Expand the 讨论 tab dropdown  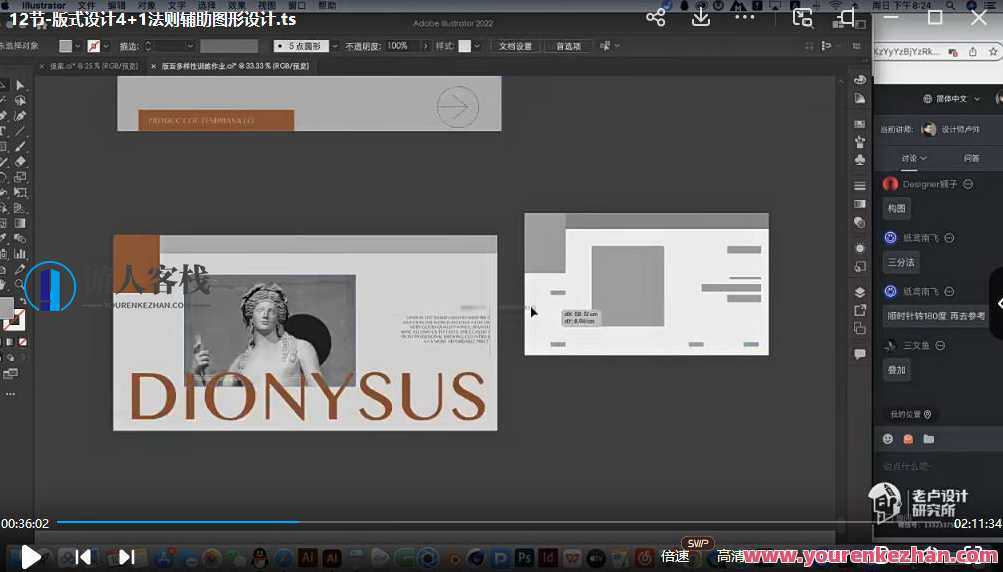[914, 158]
